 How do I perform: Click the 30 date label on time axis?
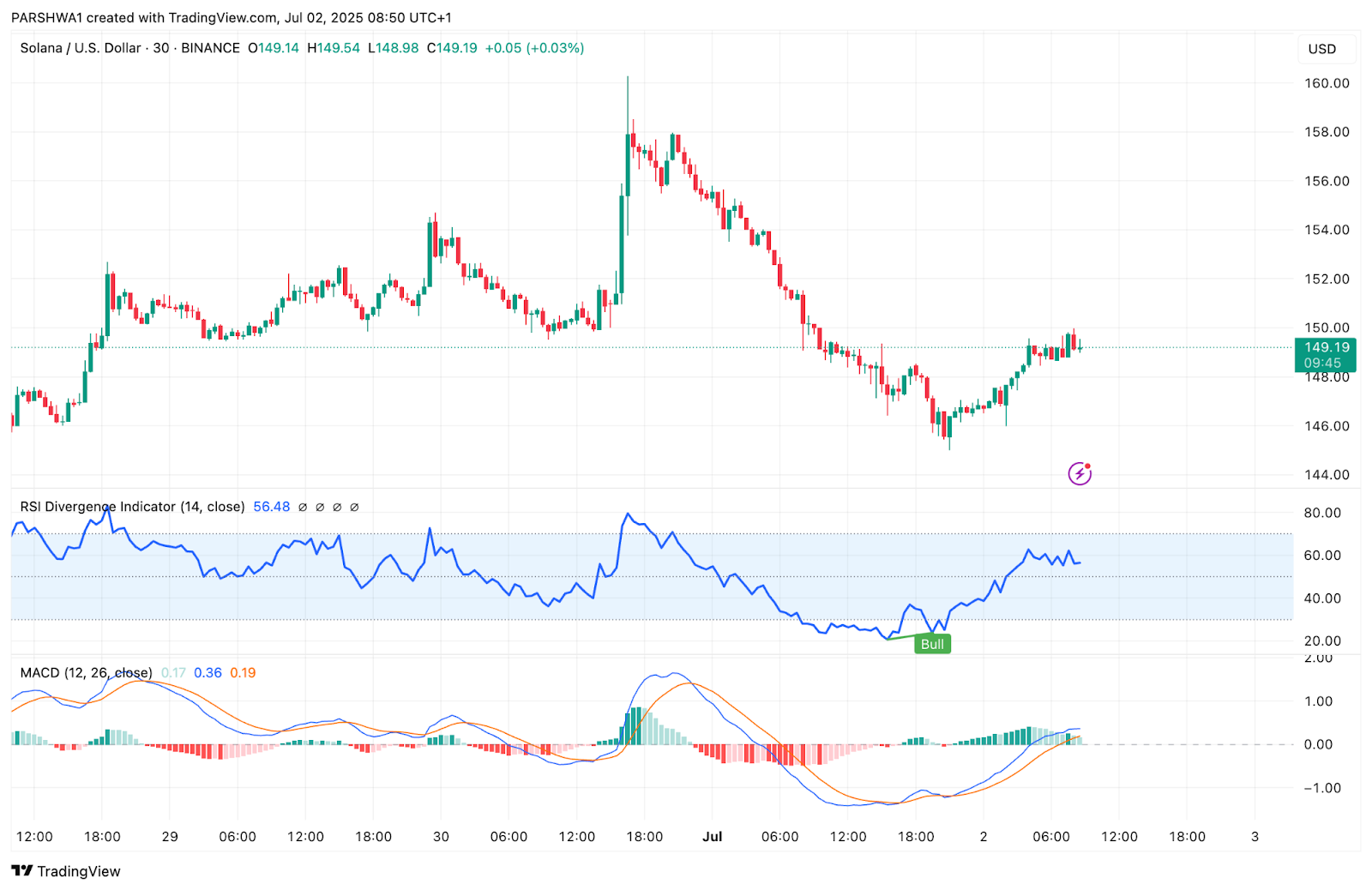pyautogui.click(x=441, y=837)
